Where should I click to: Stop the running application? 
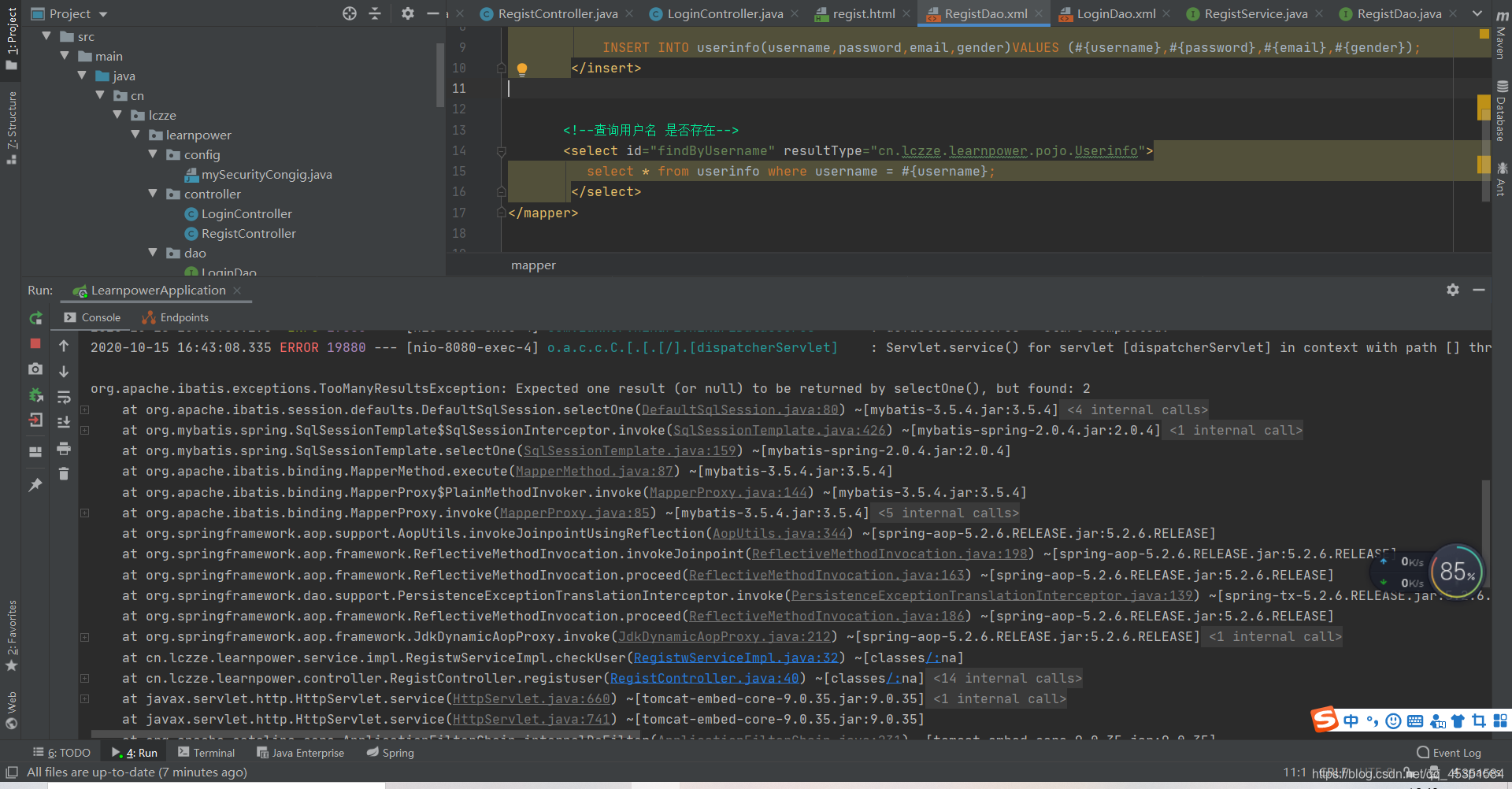(x=35, y=344)
